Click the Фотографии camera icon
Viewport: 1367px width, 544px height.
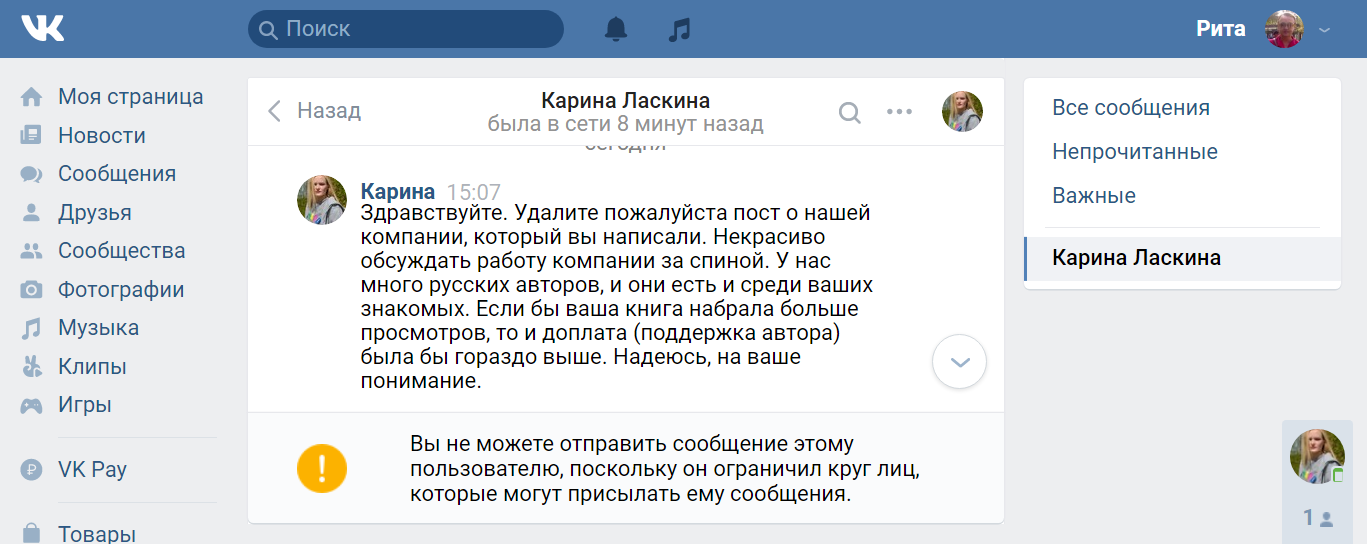pyautogui.click(x=32, y=290)
